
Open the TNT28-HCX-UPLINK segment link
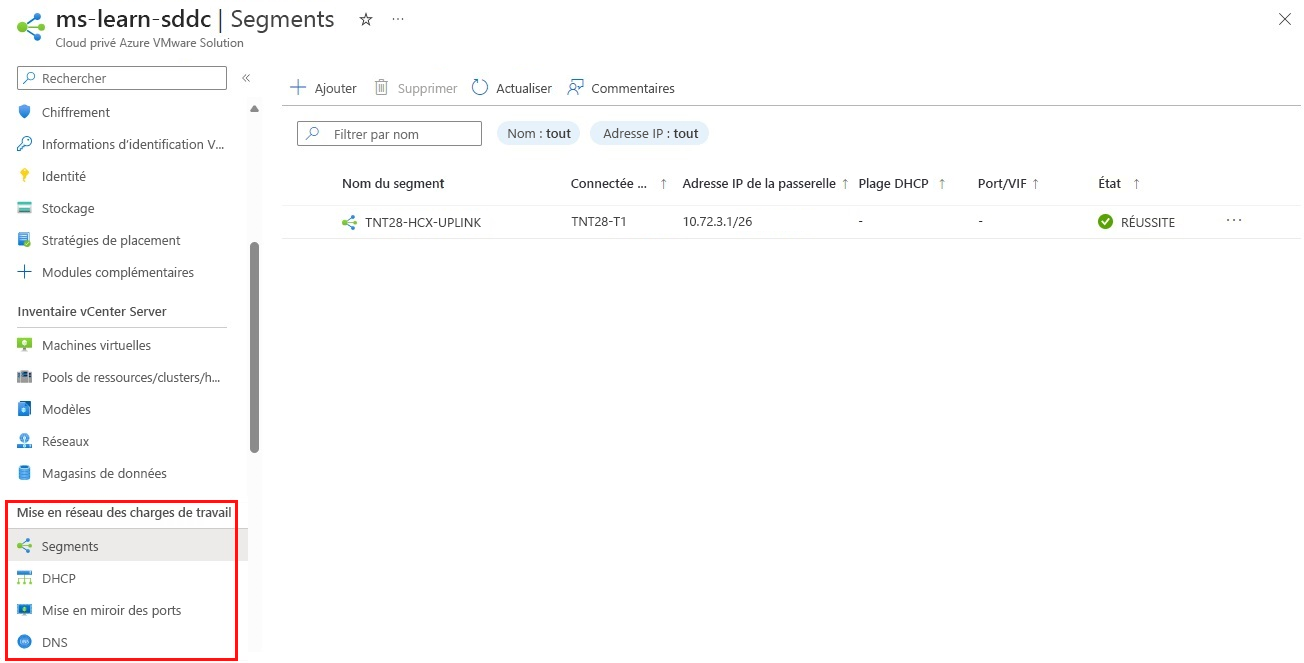[423, 222]
